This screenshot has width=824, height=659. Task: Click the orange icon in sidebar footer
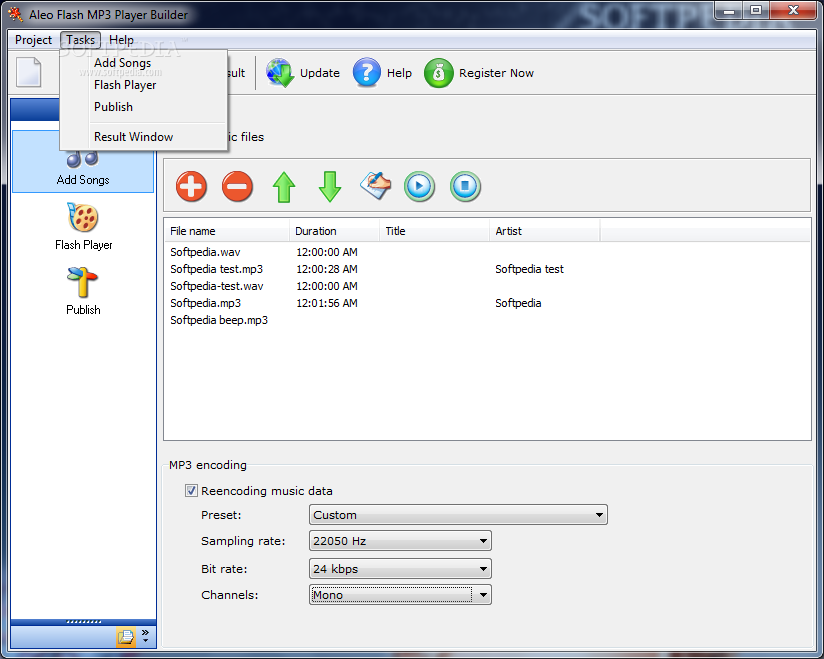pos(126,636)
